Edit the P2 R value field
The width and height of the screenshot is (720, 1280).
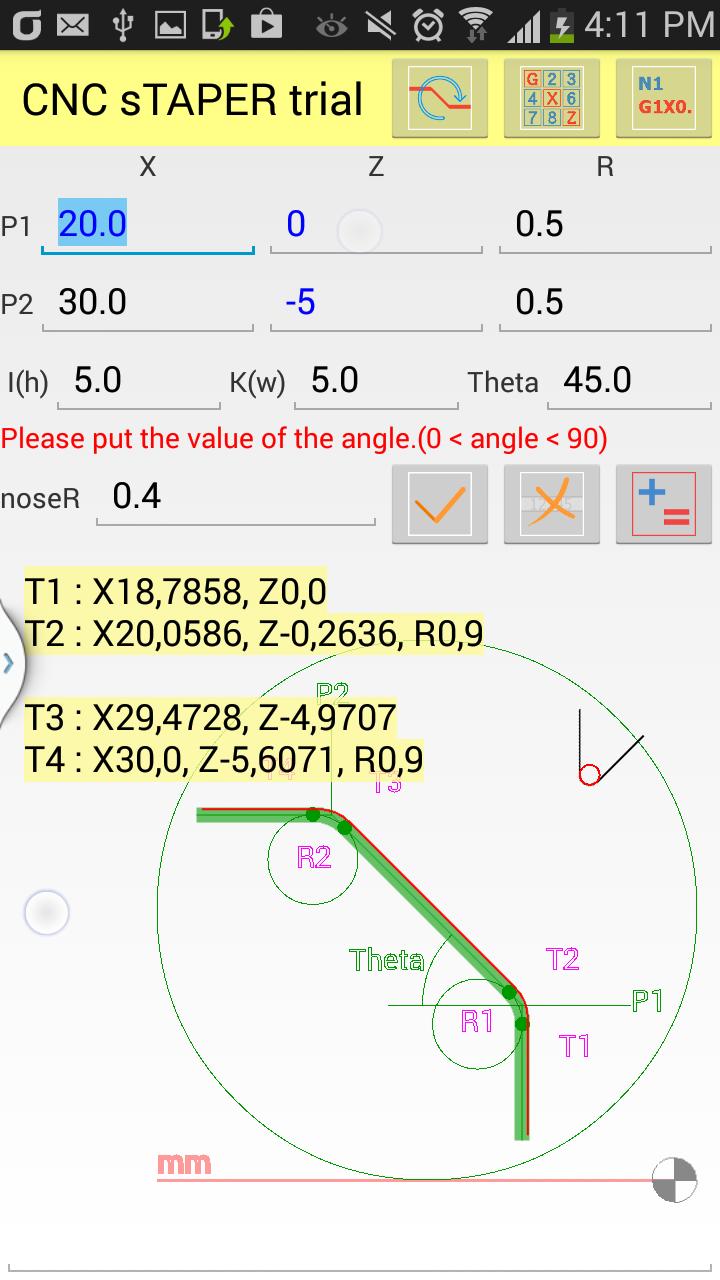click(x=605, y=302)
